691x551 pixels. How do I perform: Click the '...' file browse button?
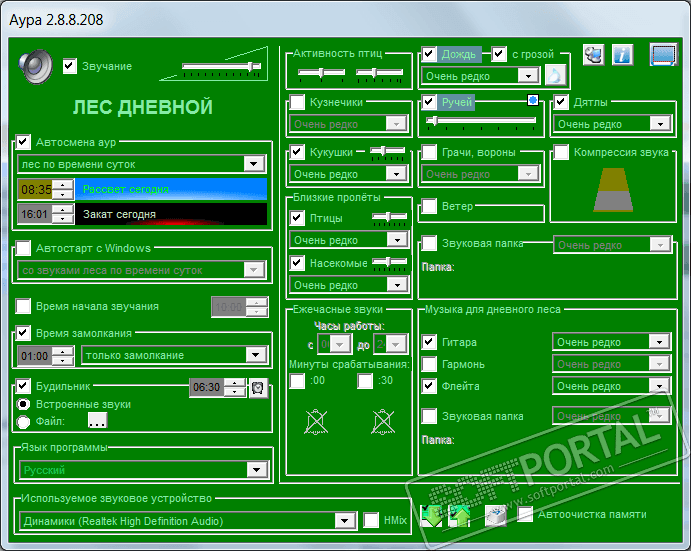point(97,421)
